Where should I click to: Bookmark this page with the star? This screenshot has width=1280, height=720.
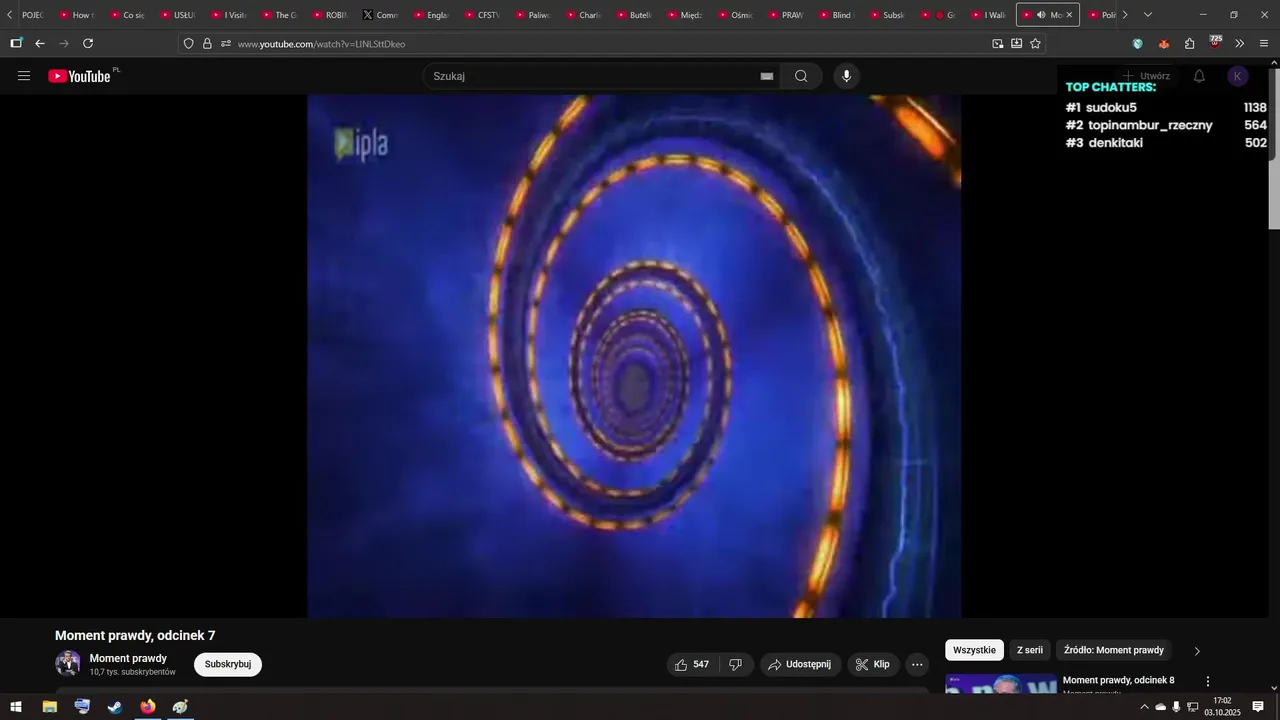click(x=1035, y=44)
